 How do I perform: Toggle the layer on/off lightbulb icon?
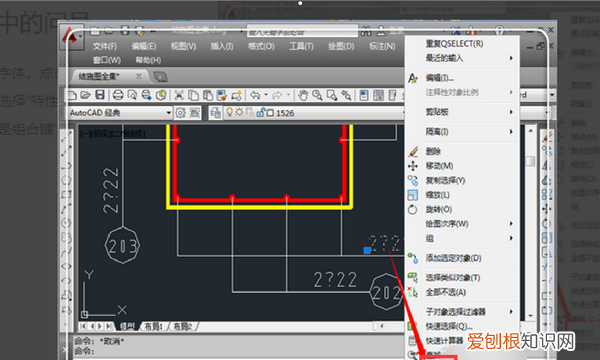coord(230,112)
